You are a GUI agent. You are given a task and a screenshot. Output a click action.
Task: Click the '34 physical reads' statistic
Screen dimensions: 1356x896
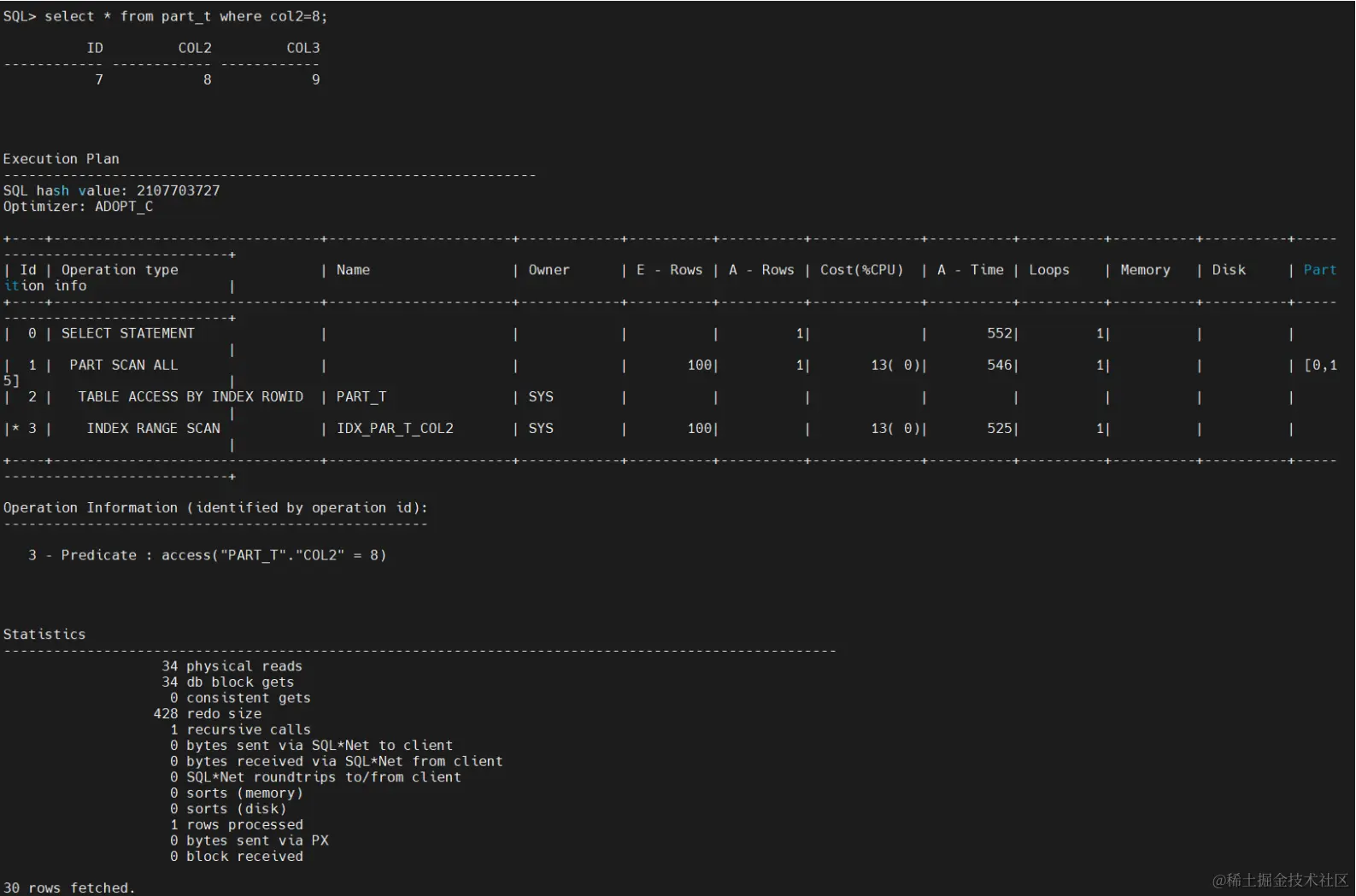tap(232, 666)
